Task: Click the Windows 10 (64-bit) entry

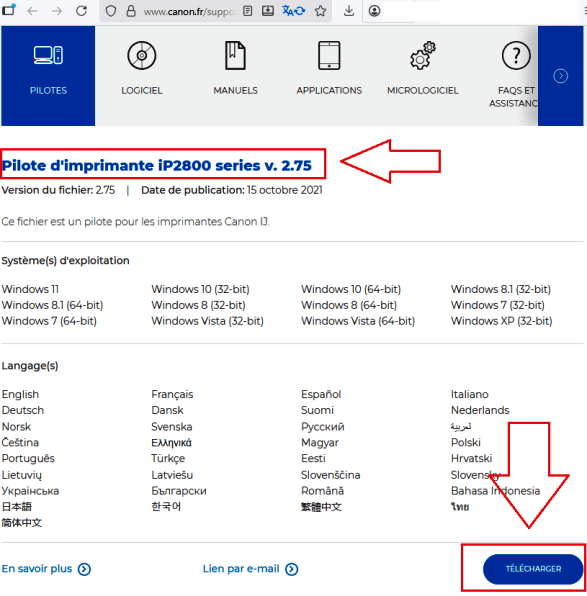Action: pyautogui.click(x=351, y=289)
